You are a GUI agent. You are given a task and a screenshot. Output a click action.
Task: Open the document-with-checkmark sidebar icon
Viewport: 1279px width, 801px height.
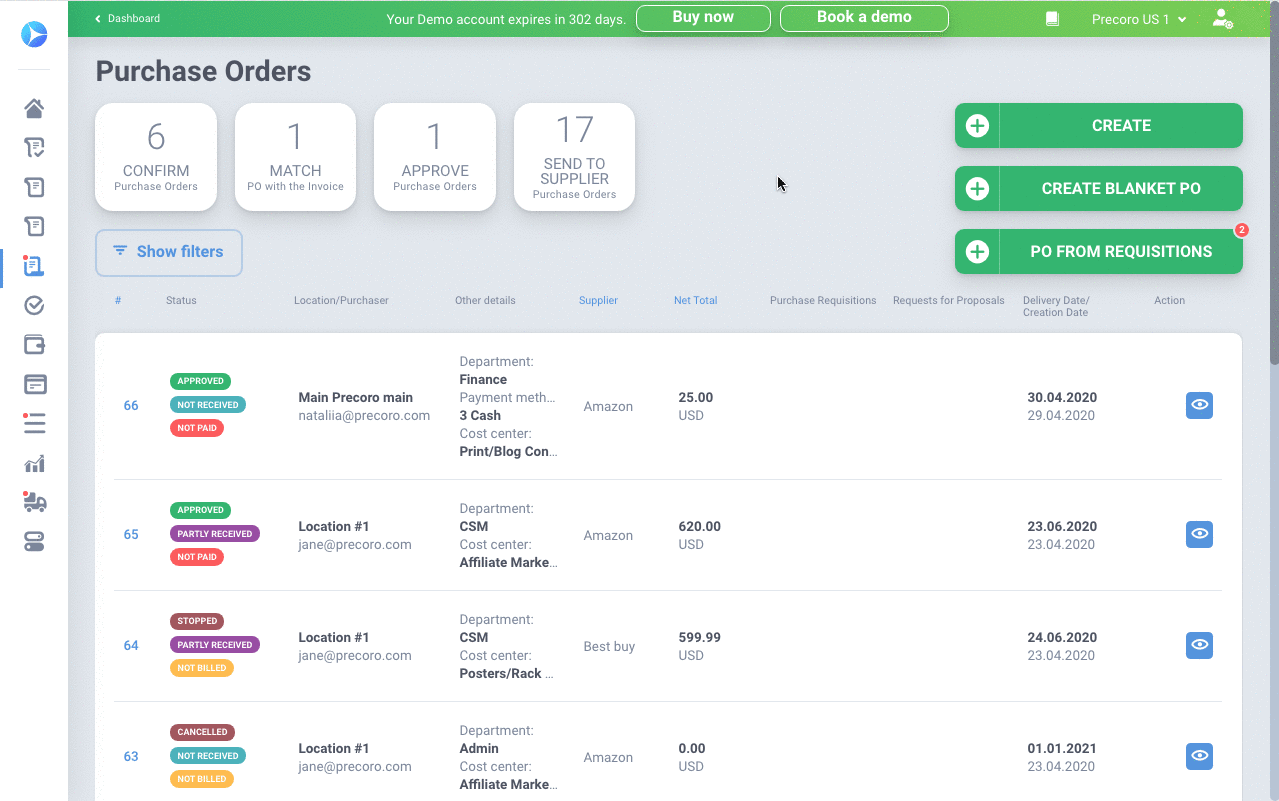(x=34, y=148)
